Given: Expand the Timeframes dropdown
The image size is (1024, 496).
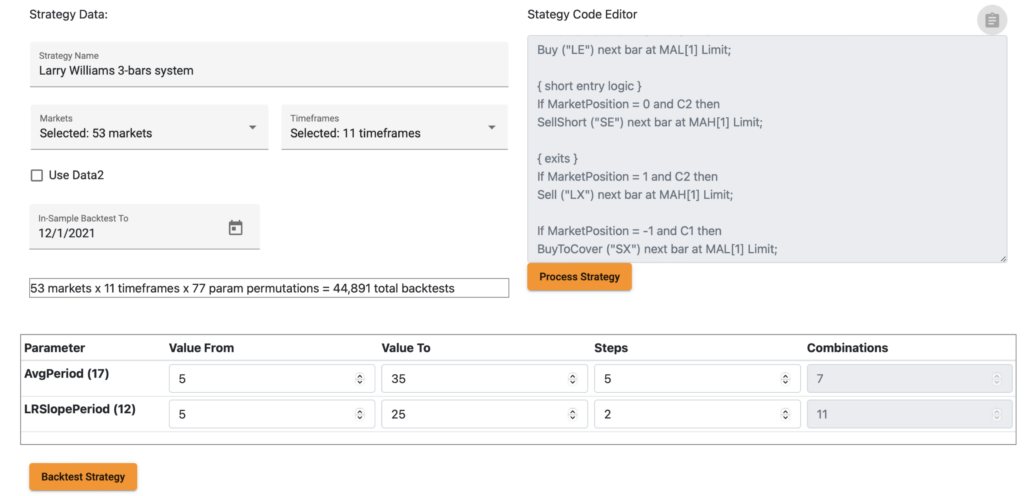Looking at the screenshot, I should point(394,127).
